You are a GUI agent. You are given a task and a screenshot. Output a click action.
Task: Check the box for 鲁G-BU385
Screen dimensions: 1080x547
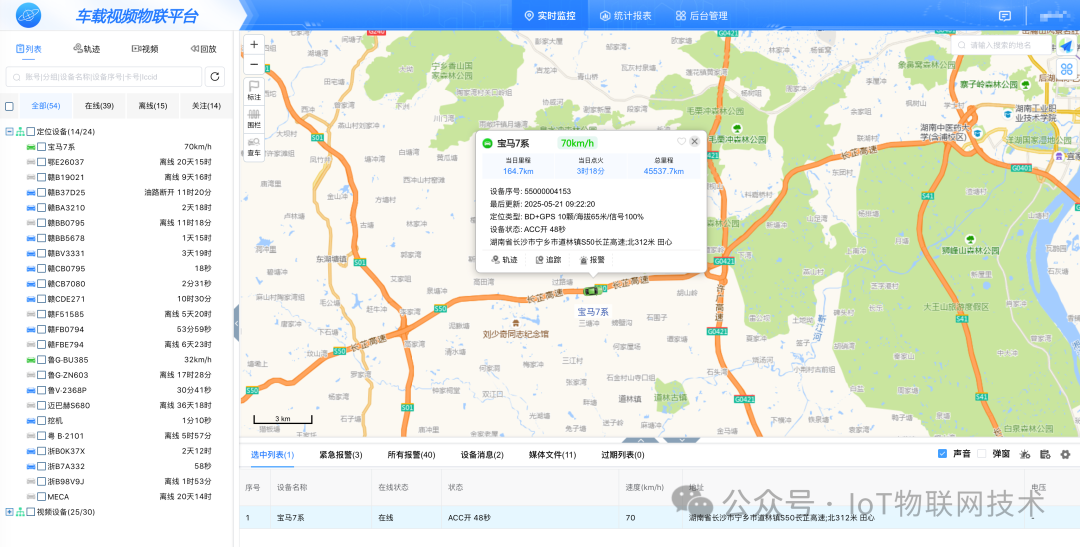pyautogui.click(x=41, y=360)
